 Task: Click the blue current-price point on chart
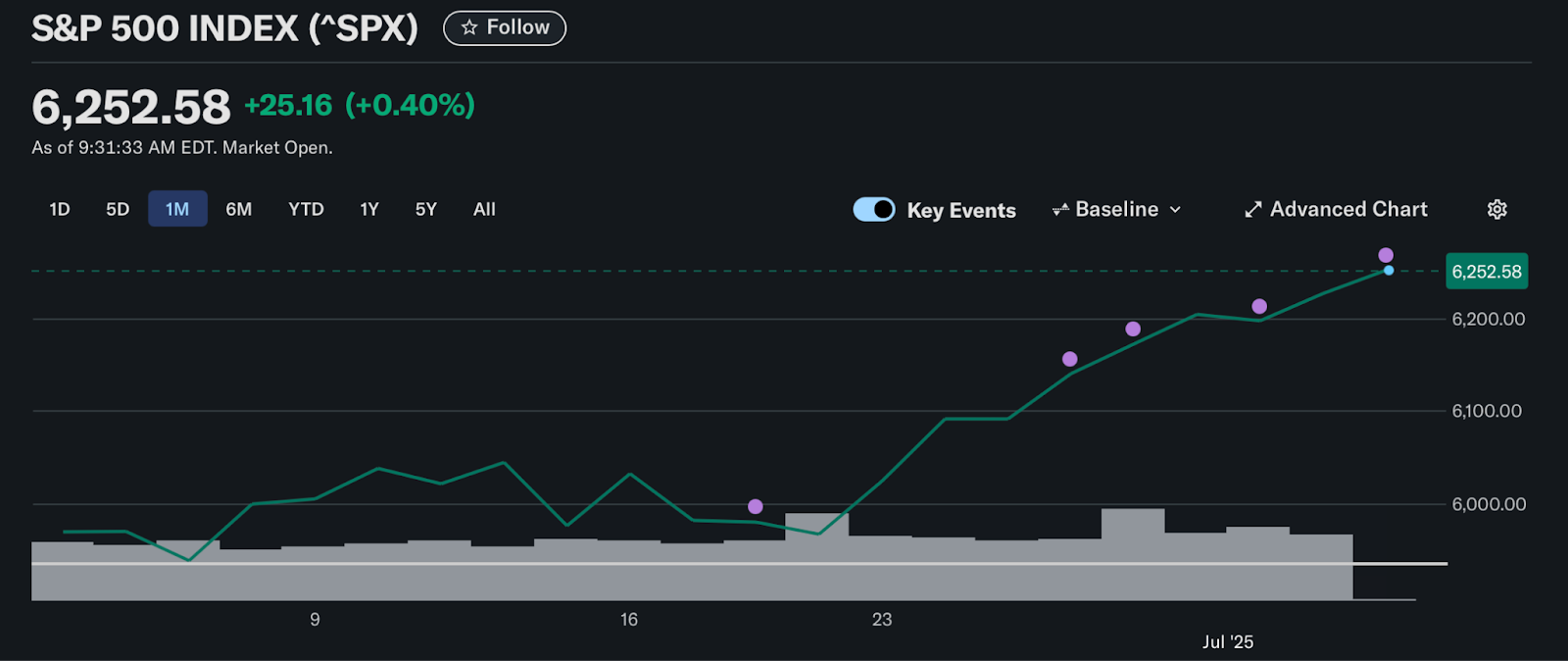[x=1389, y=270]
